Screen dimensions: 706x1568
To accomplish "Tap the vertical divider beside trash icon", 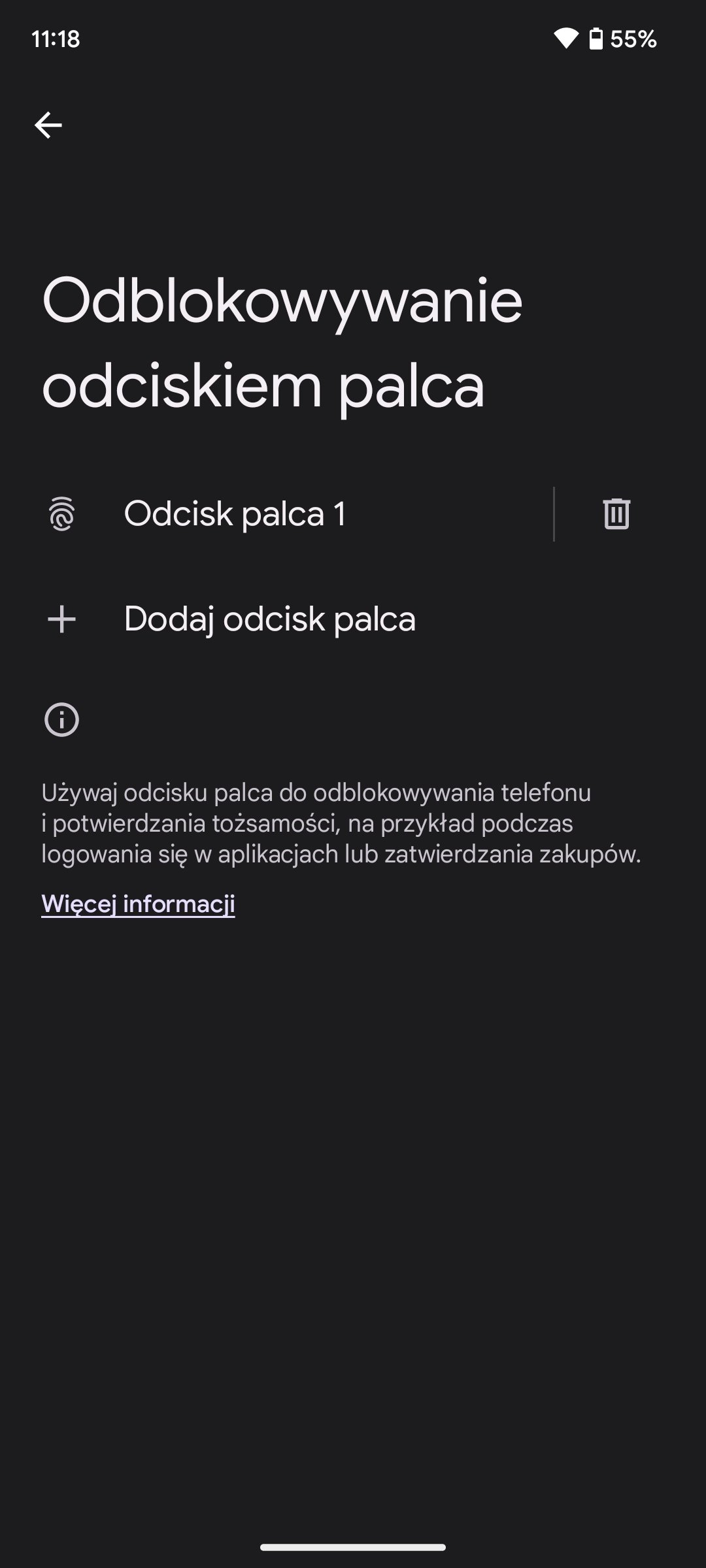I will point(554,514).
